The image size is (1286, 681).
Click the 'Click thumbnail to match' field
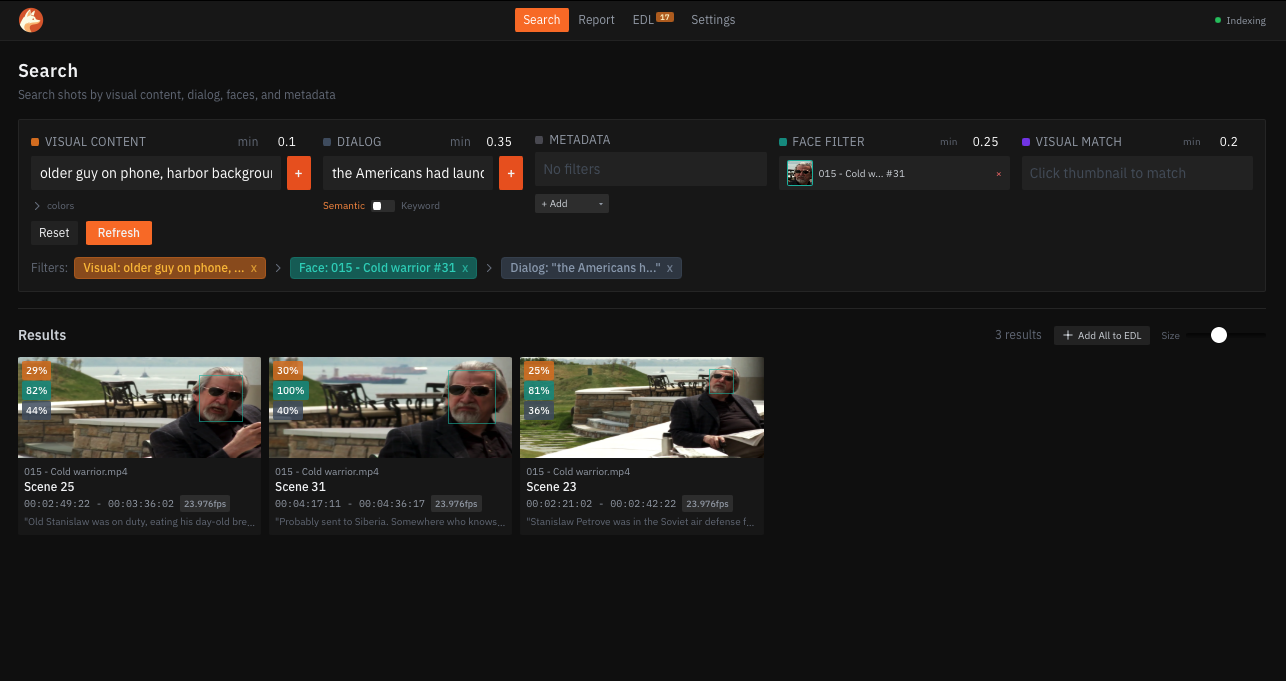pyautogui.click(x=1137, y=172)
